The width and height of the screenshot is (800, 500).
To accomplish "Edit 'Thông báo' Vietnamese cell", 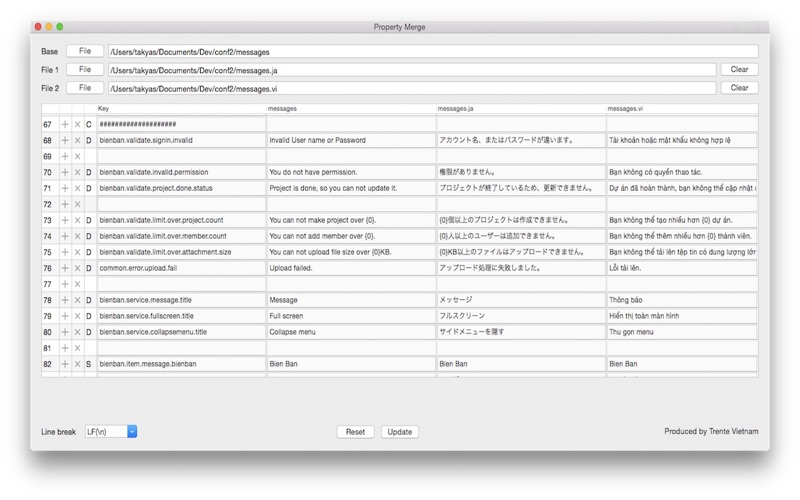I will point(682,300).
